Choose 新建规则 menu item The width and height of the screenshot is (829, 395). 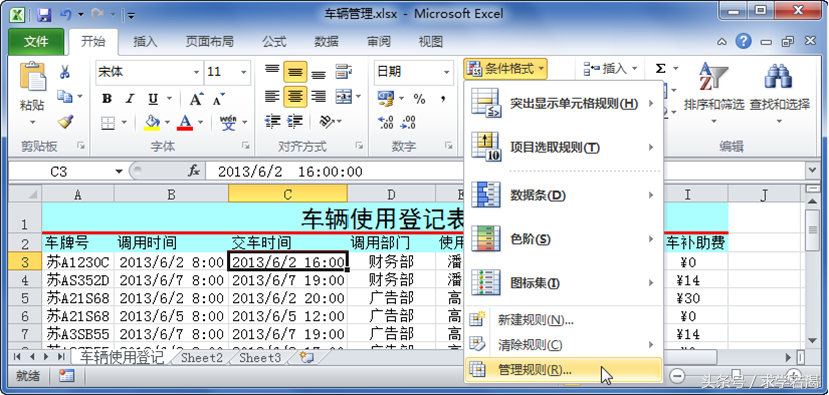tap(563, 319)
